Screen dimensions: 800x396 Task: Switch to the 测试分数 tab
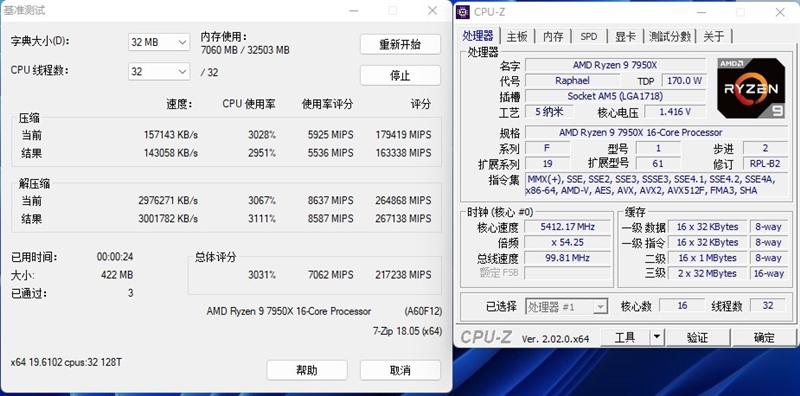670,36
